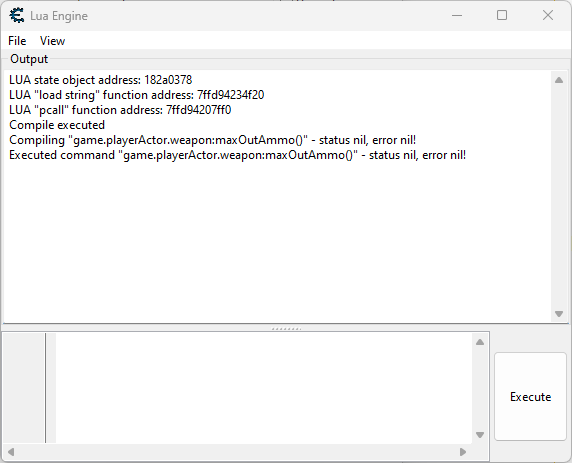Click the script editor's scroll-down arrow
Viewport: 572px width, 463px height.
click(x=480, y=435)
